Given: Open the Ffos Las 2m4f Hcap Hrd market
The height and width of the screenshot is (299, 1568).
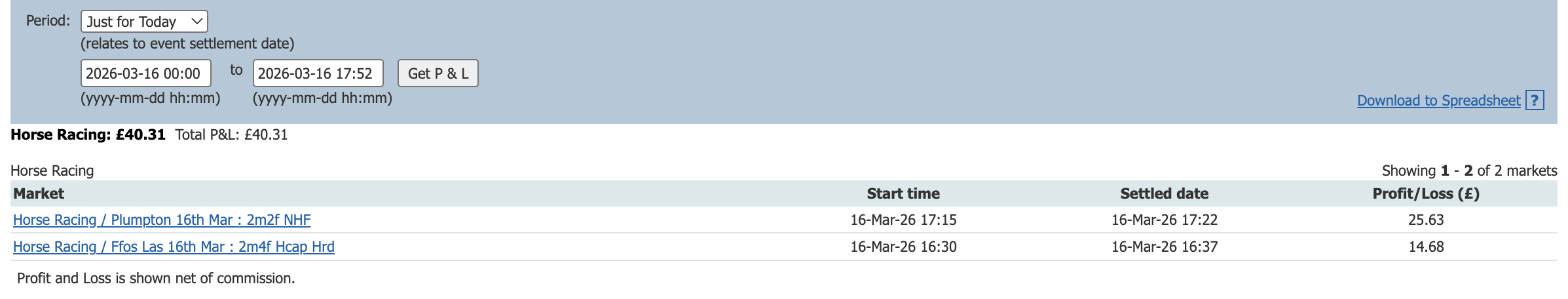Looking at the screenshot, I should click(x=174, y=247).
